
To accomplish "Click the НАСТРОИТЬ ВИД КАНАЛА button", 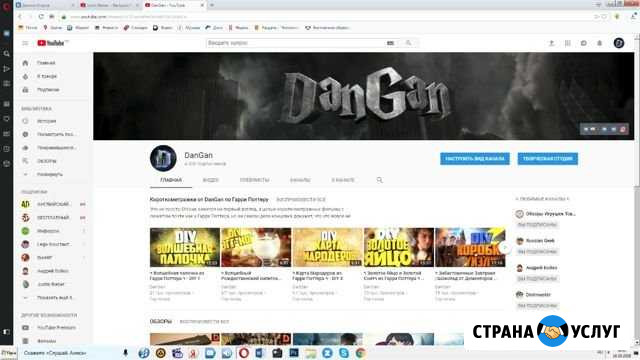I will (475, 159).
